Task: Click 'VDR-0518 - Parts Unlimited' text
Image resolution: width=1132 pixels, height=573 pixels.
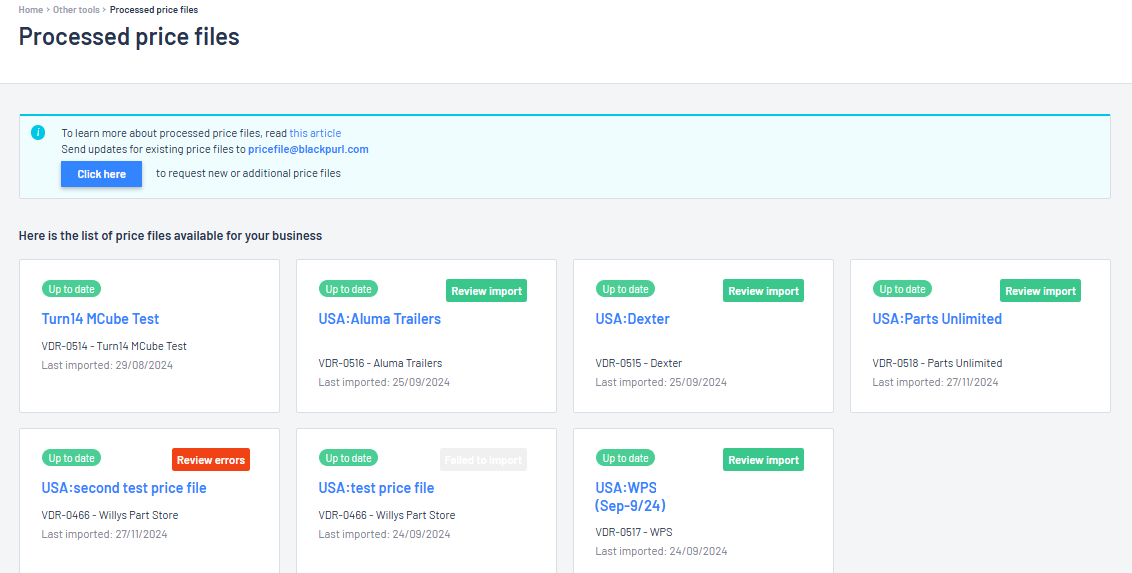Action: (937, 363)
